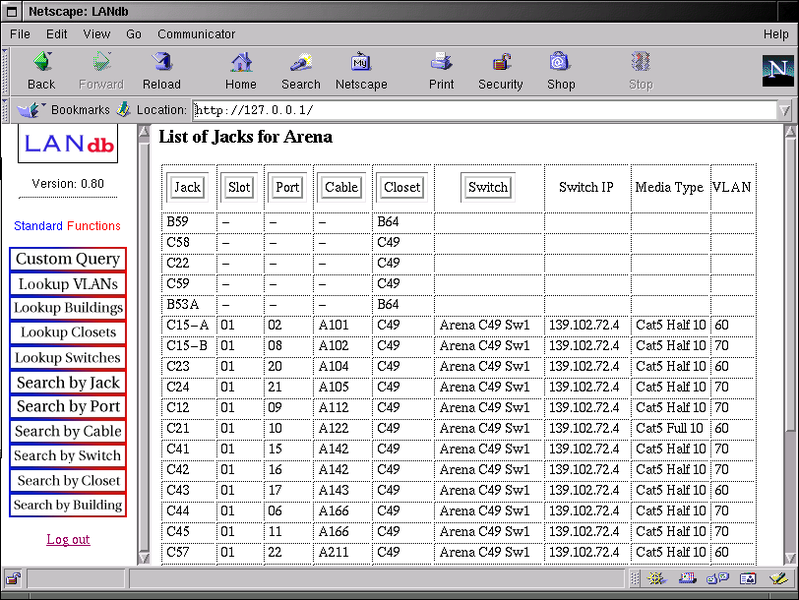Viewport: 799px width, 600px height.
Task: Click the Standard Functions heading
Action: coord(67,226)
